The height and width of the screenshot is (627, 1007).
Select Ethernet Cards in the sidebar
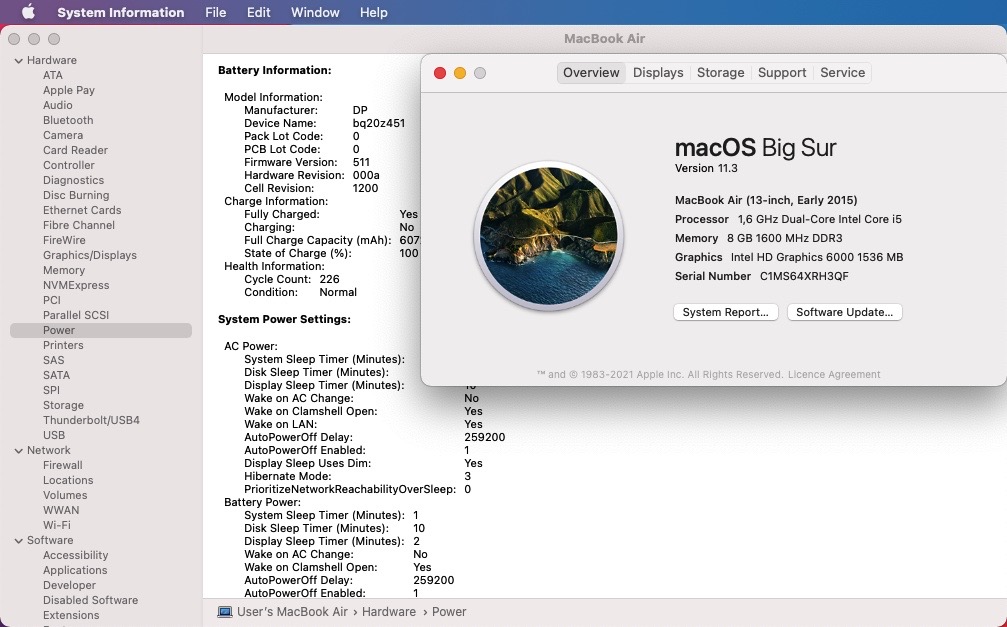tap(82, 210)
